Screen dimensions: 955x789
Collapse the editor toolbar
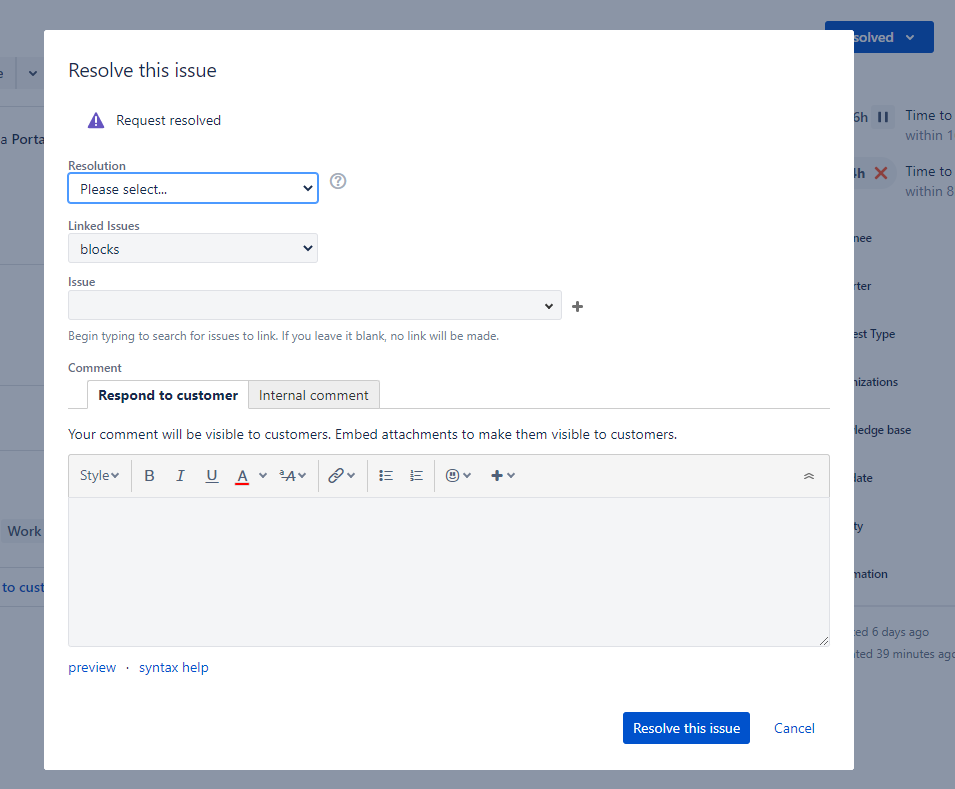[x=809, y=476]
